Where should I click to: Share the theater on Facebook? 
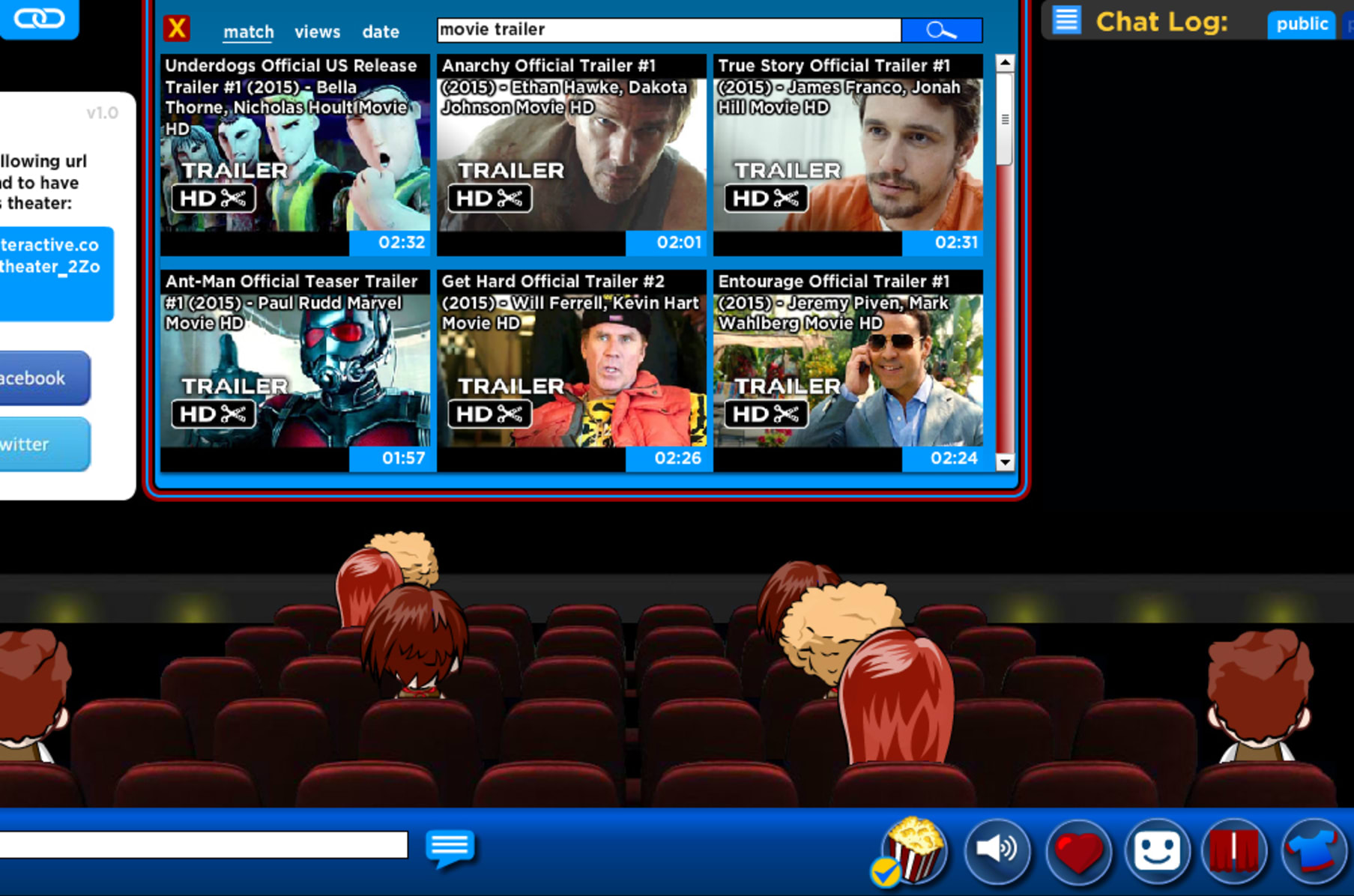[43, 378]
